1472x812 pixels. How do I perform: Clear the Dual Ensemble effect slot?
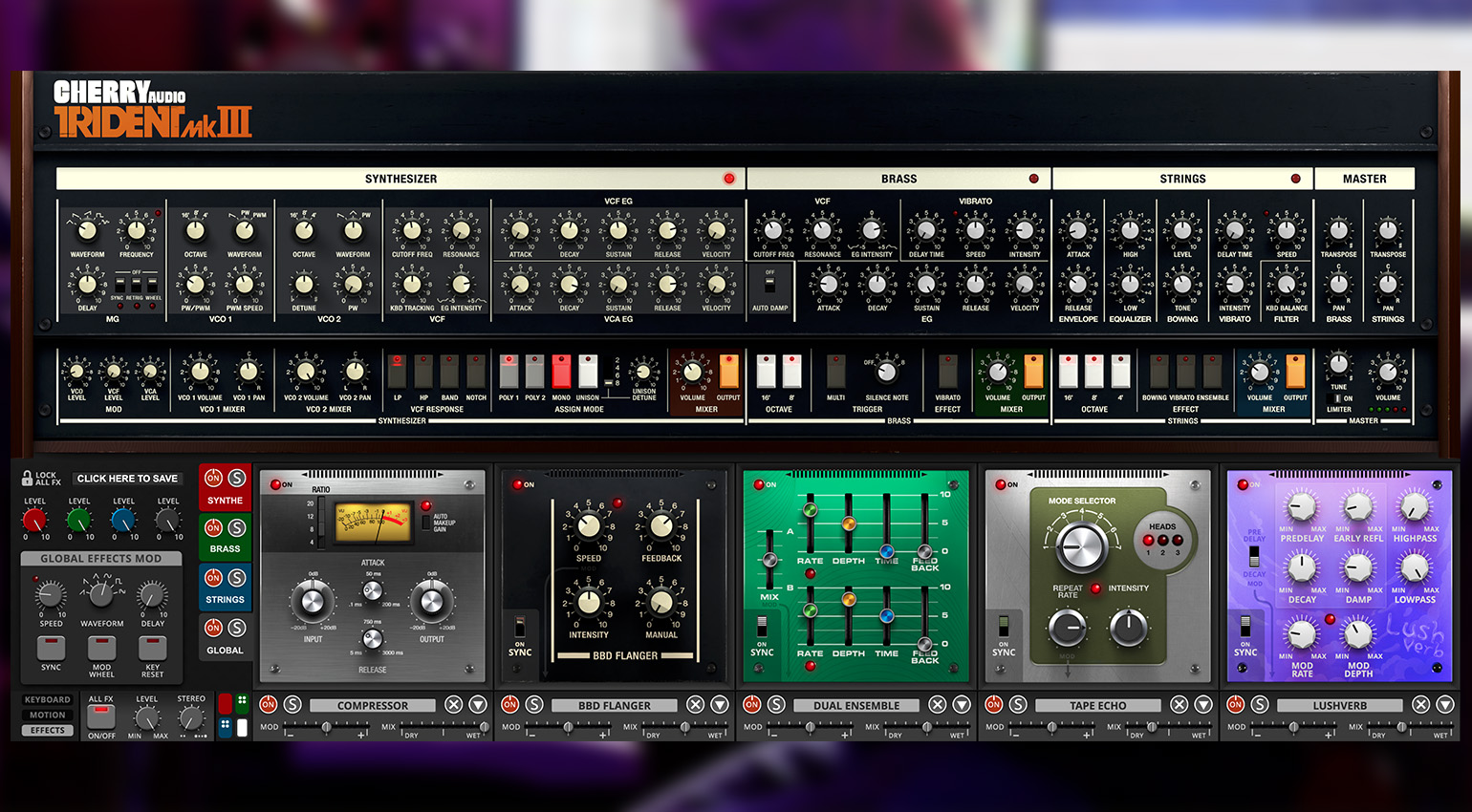(938, 705)
